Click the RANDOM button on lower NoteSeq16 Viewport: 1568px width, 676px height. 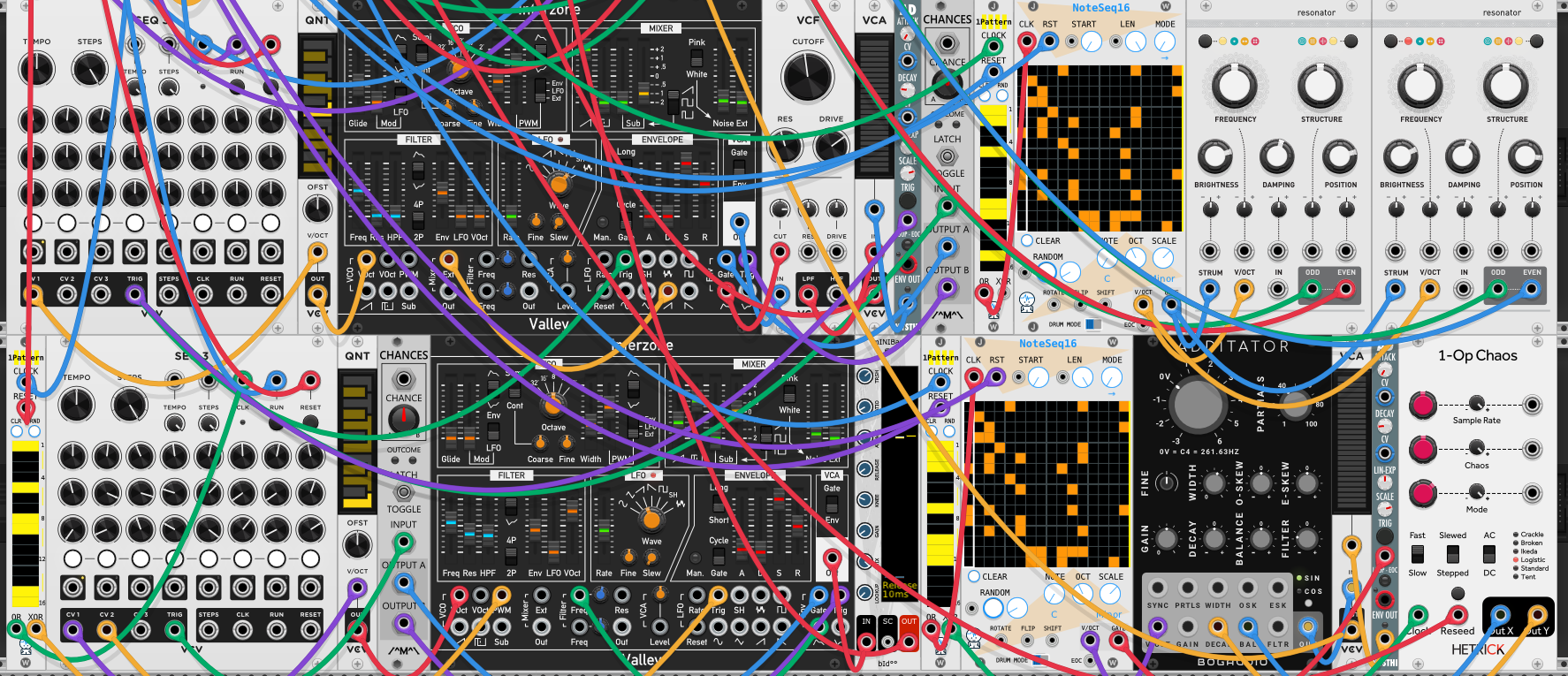(x=993, y=608)
